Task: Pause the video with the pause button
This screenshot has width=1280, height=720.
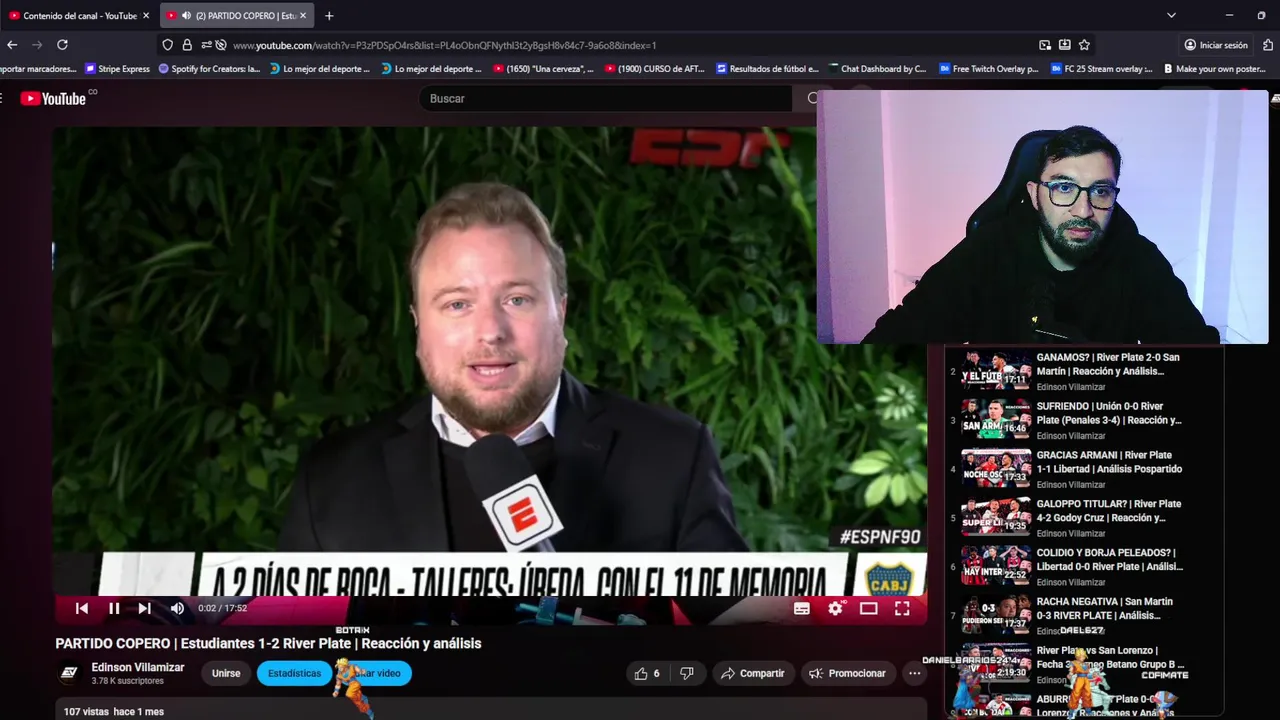Action: [x=114, y=608]
